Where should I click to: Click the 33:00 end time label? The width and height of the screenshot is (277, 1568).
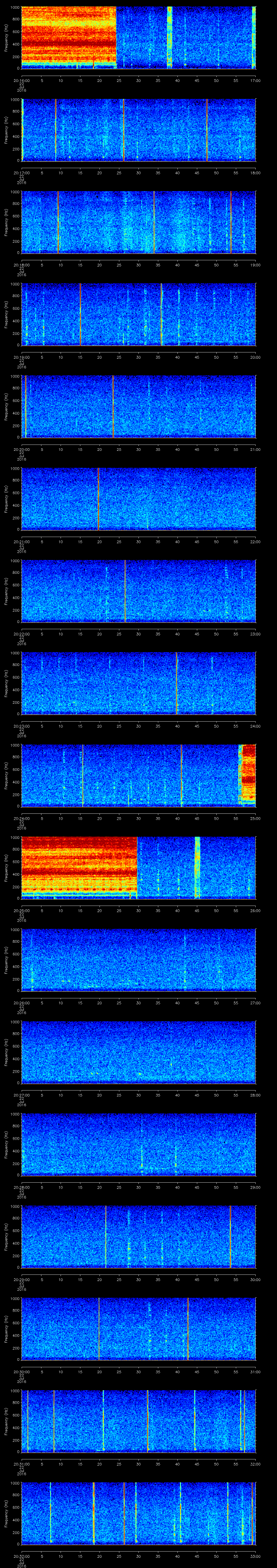255,1556
